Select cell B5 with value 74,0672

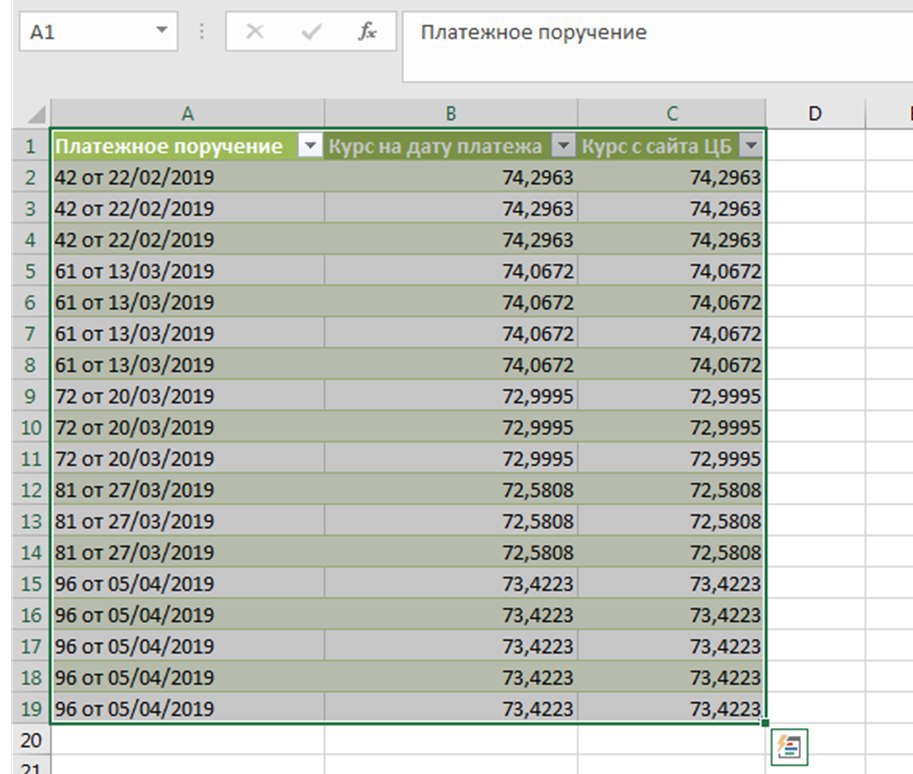tap(451, 271)
